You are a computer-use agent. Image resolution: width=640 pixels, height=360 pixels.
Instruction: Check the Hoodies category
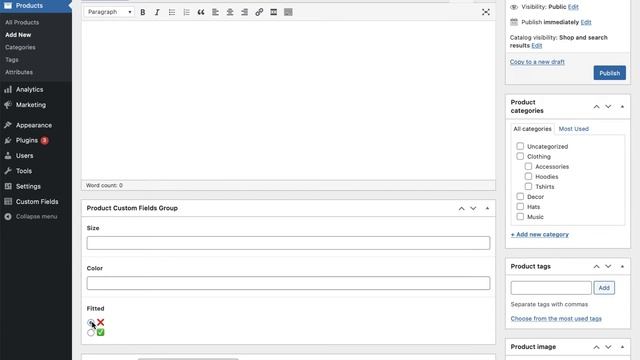pyautogui.click(x=528, y=176)
